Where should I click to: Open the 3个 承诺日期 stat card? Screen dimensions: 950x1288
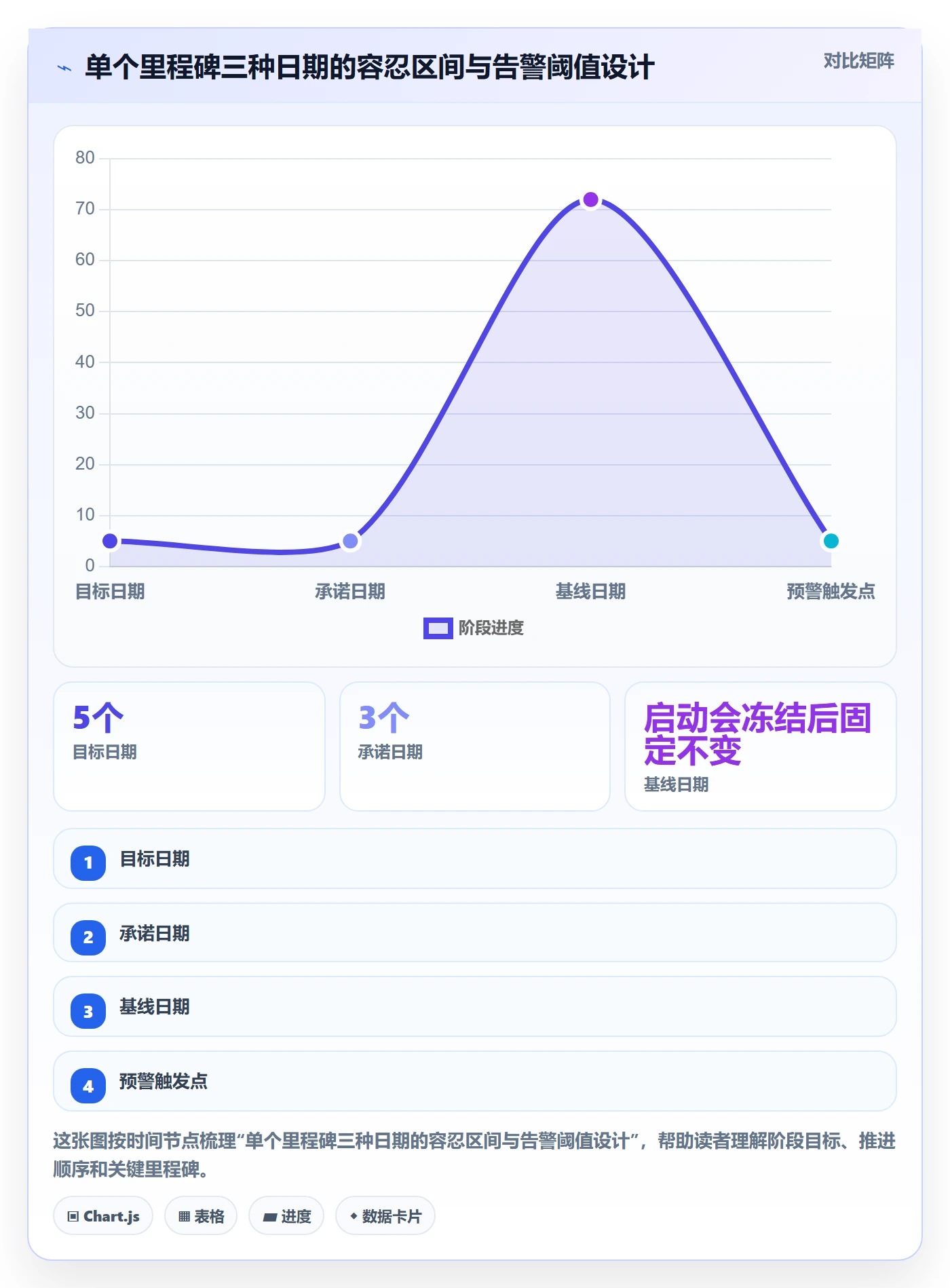click(475, 746)
